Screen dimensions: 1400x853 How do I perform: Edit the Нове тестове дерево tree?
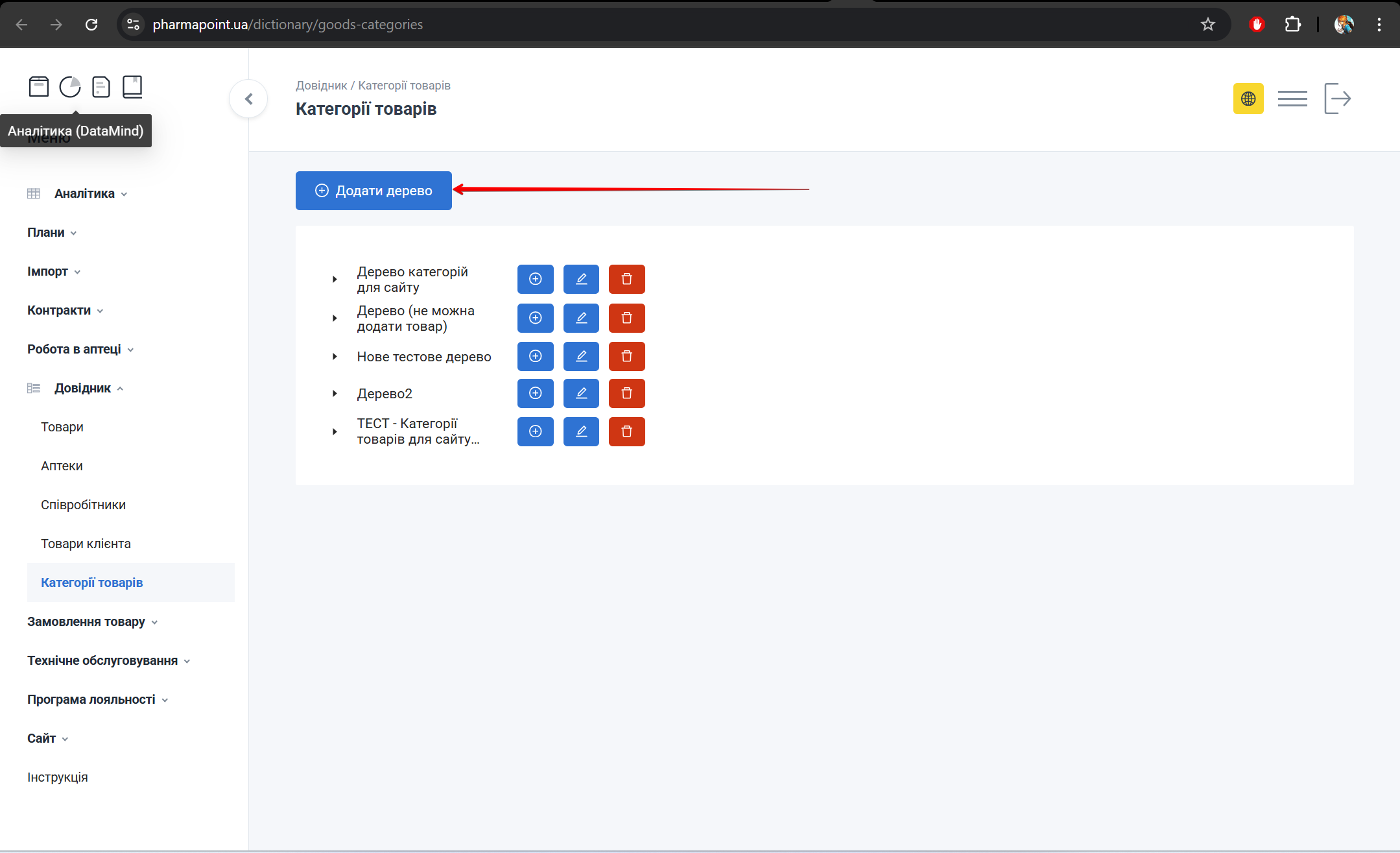581,356
